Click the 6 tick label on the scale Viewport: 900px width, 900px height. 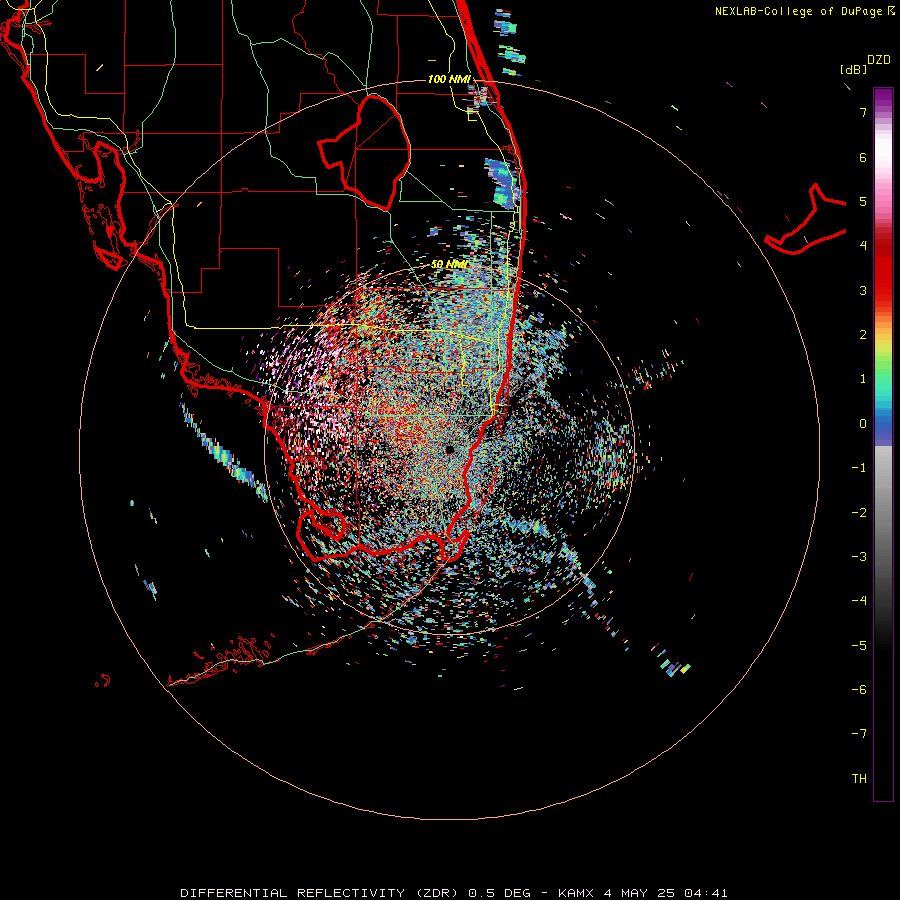[x=863, y=157]
